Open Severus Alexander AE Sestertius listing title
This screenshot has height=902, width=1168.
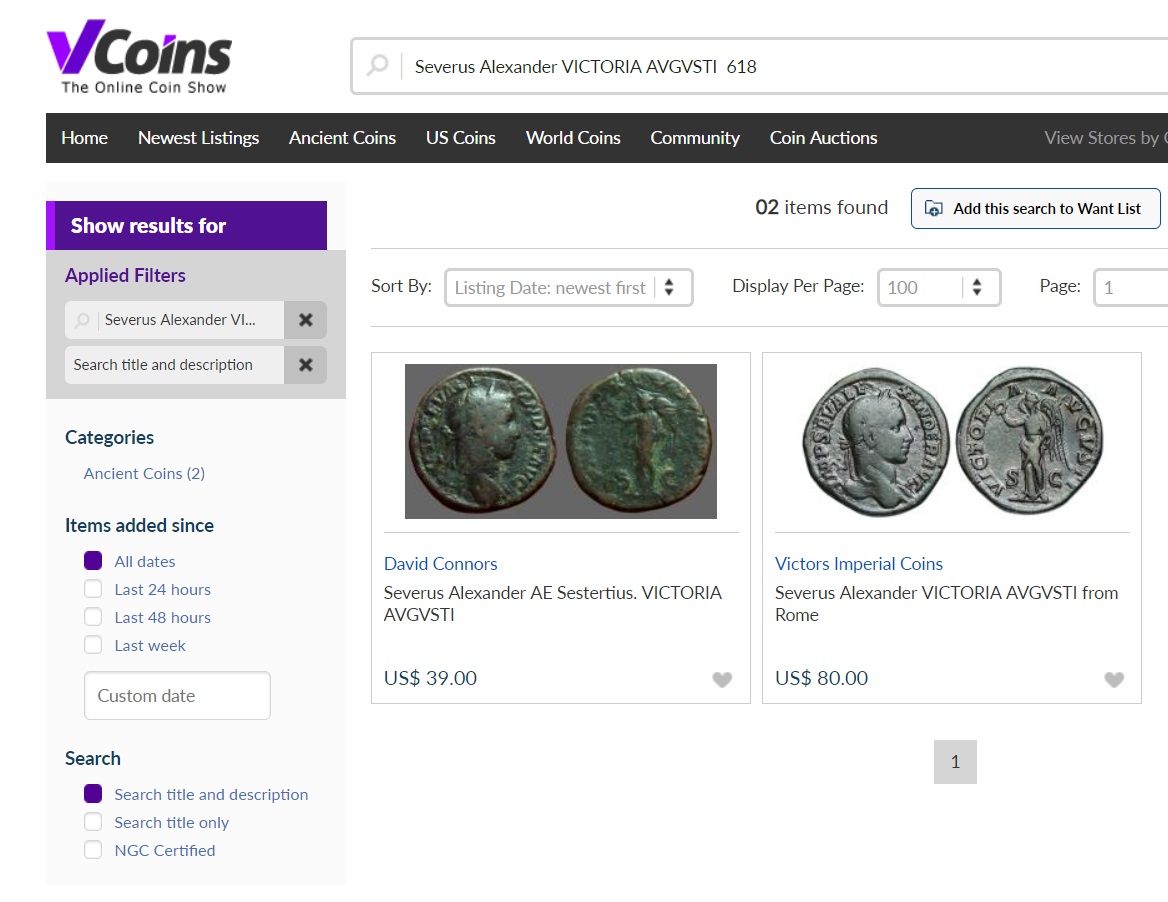(553, 603)
